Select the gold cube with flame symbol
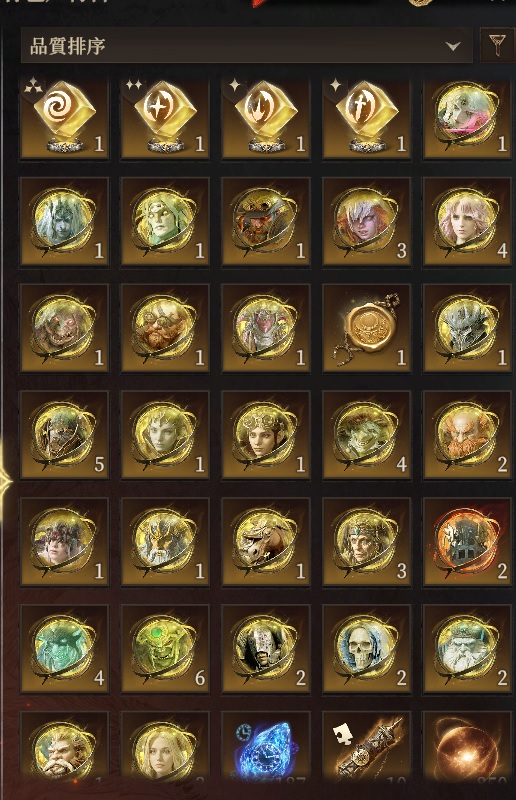 coord(266,118)
